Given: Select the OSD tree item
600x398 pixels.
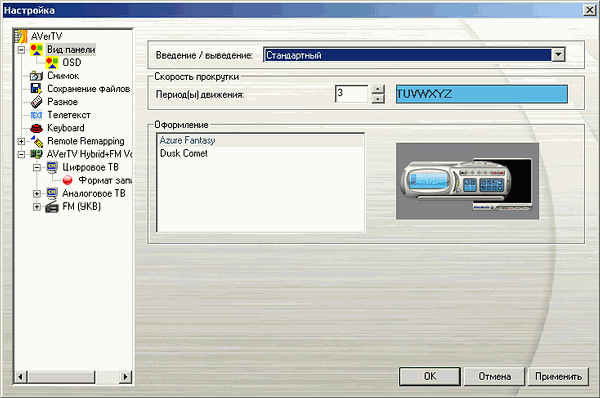Looking at the screenshot, I should (x=72, y=63).
